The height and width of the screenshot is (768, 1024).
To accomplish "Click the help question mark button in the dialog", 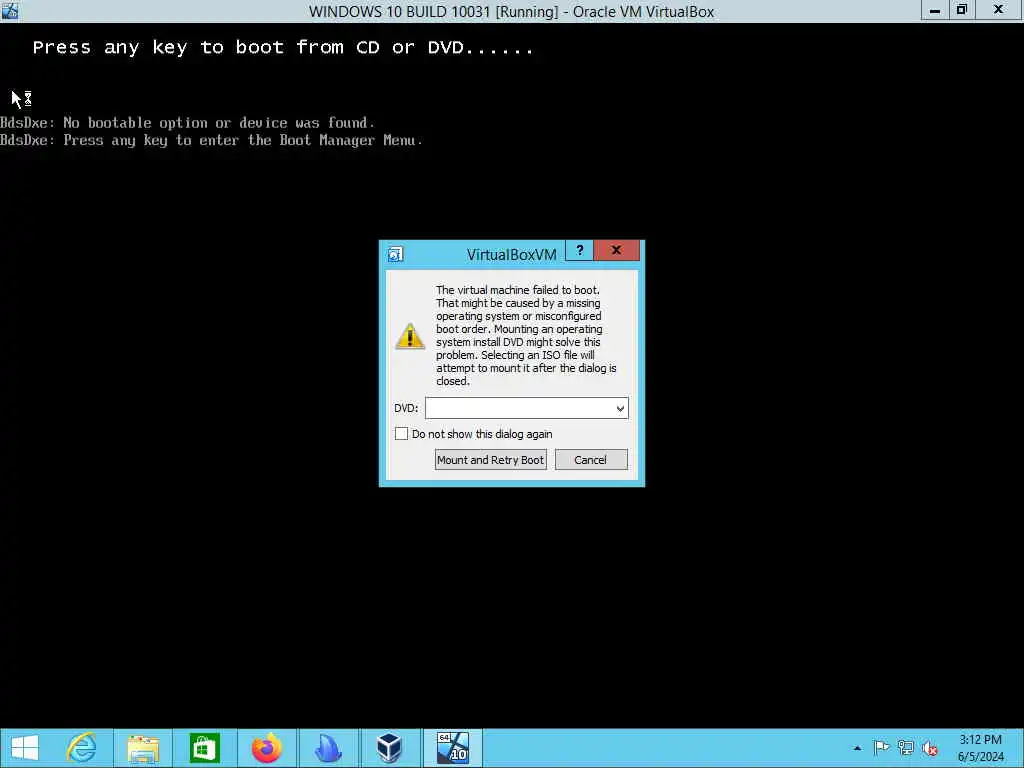I will [x=579, y=250].
